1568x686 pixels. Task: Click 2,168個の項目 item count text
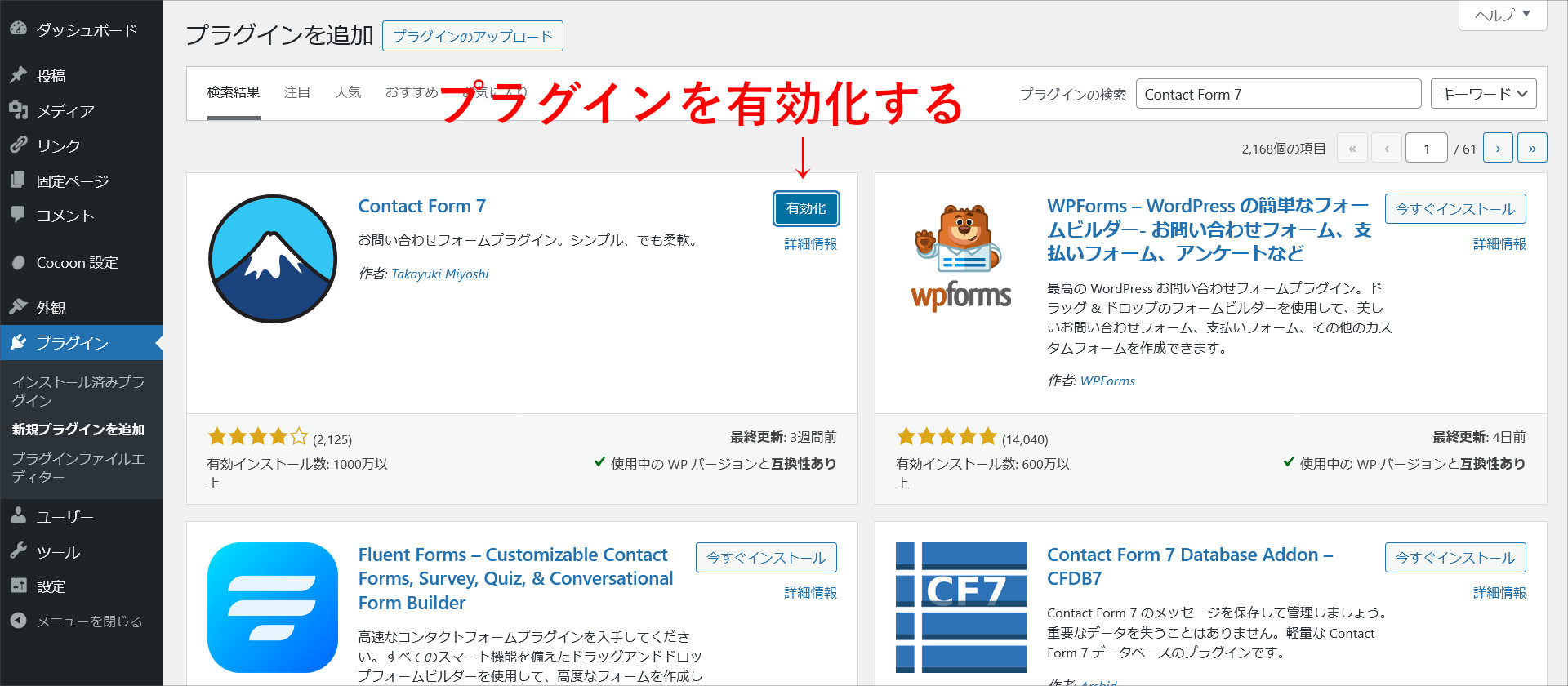point(1284,149)
